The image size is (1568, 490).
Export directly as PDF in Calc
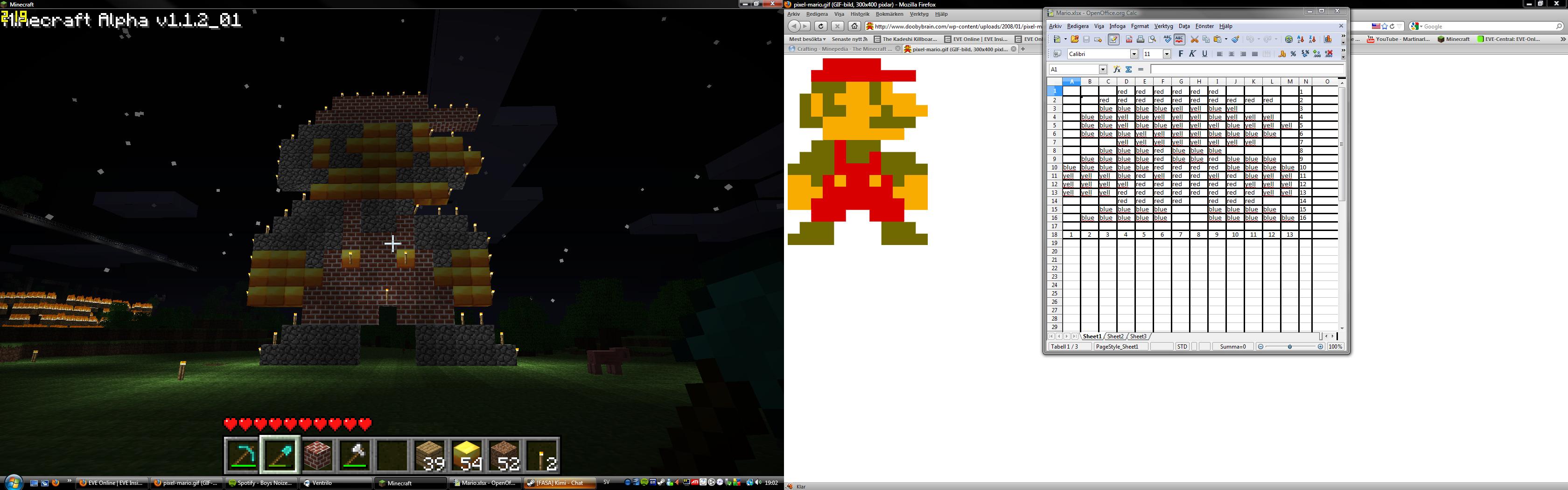(x=1129, y=40)
